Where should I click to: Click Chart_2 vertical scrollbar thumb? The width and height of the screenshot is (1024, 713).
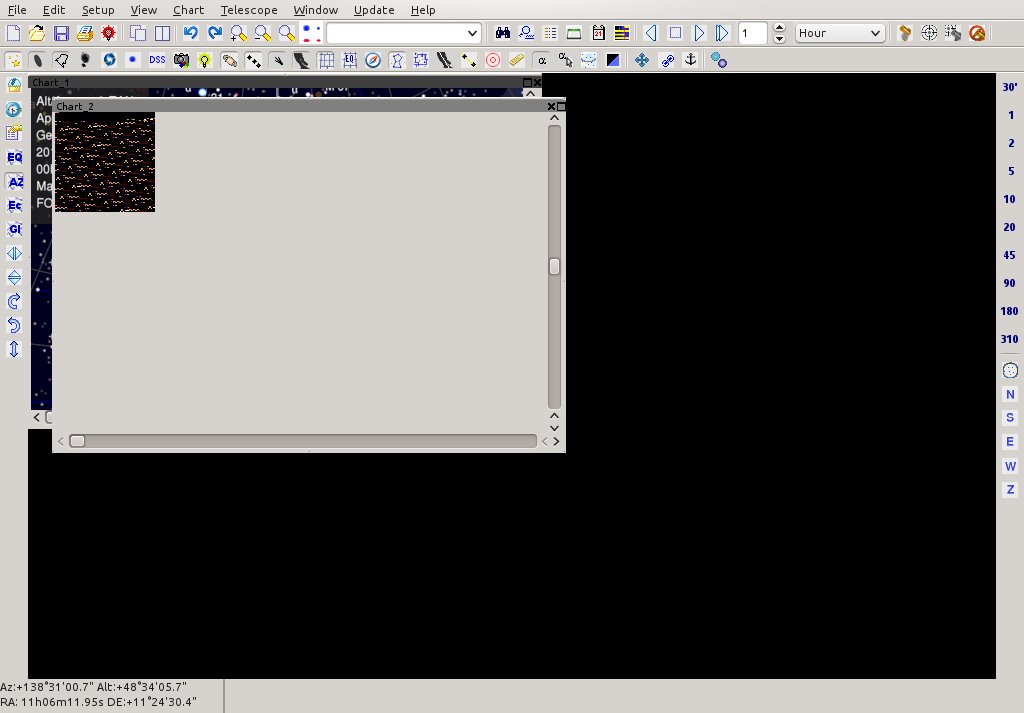(554, 266)
